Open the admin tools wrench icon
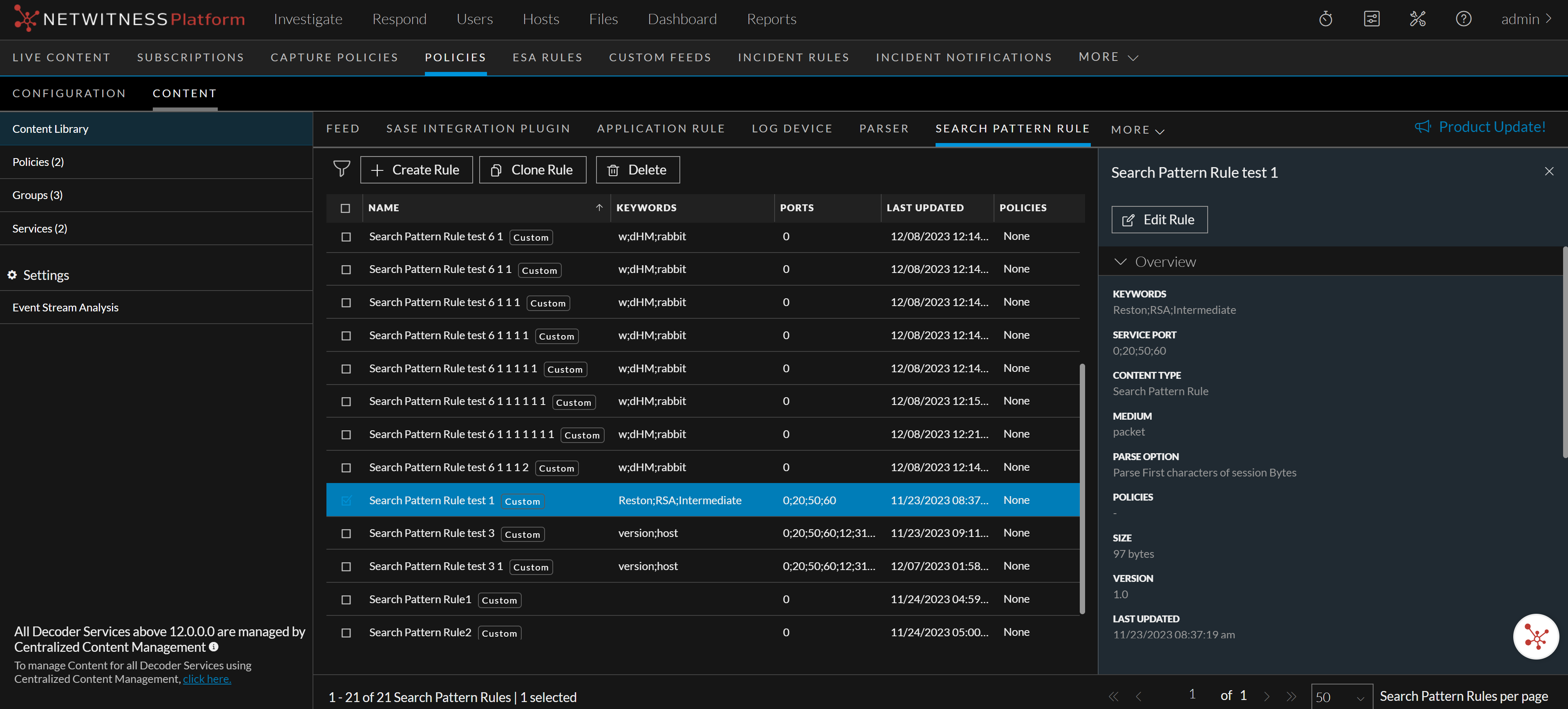1568x709 pixels. [1417, 20]
